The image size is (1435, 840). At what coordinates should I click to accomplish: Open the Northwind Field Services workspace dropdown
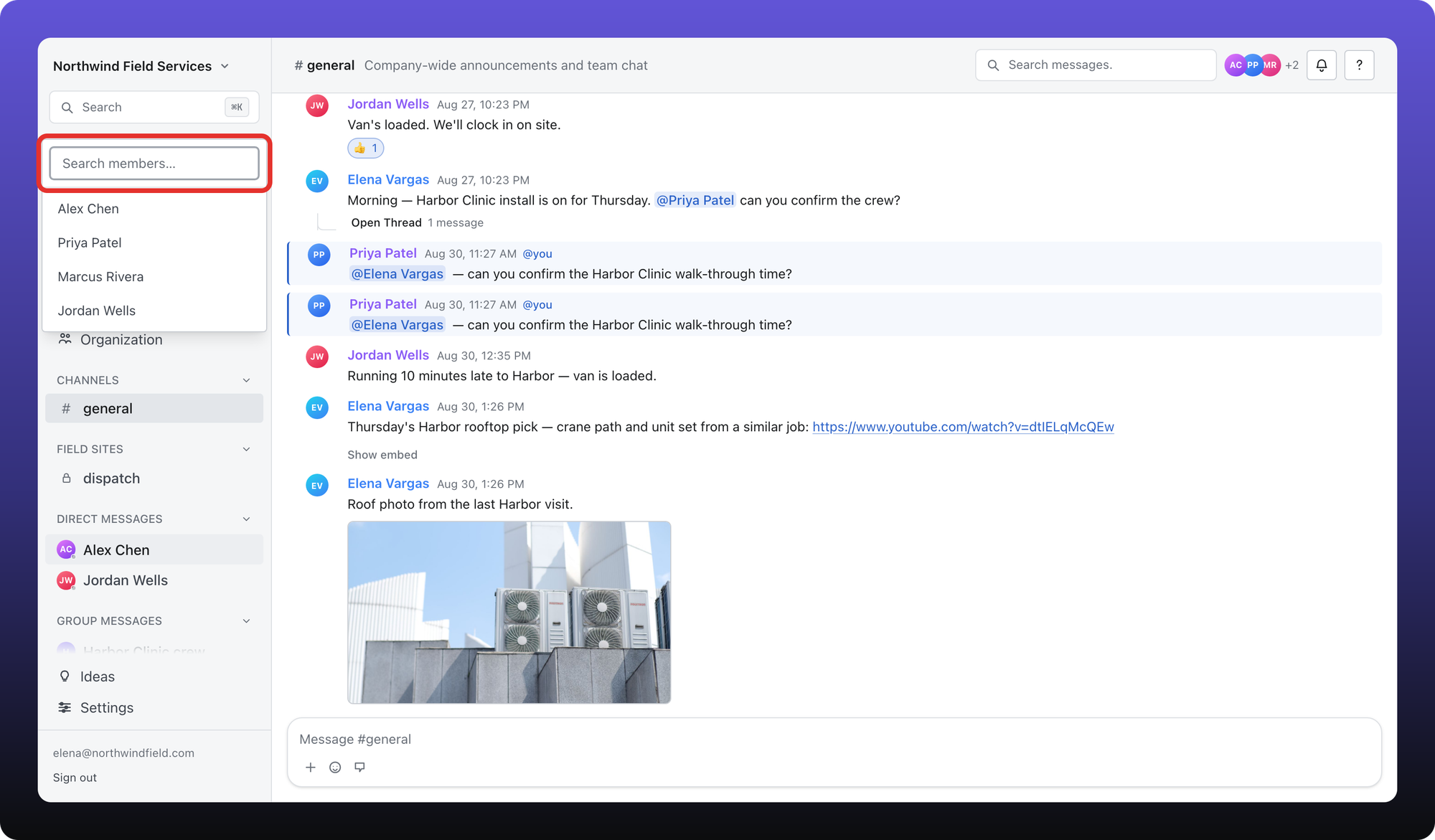click(x=141, y=66)
